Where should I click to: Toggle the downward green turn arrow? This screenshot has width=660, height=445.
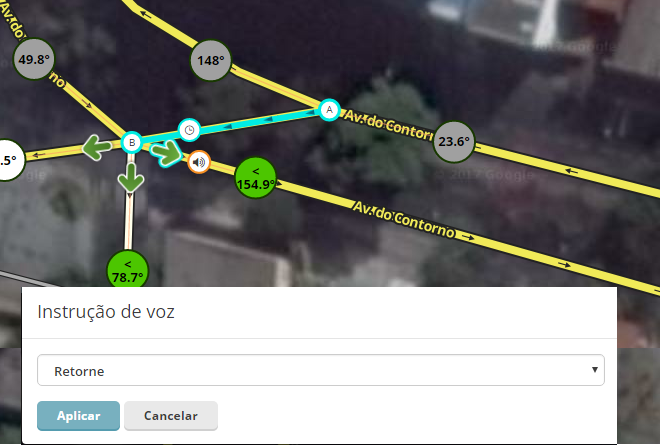point(131,177)
